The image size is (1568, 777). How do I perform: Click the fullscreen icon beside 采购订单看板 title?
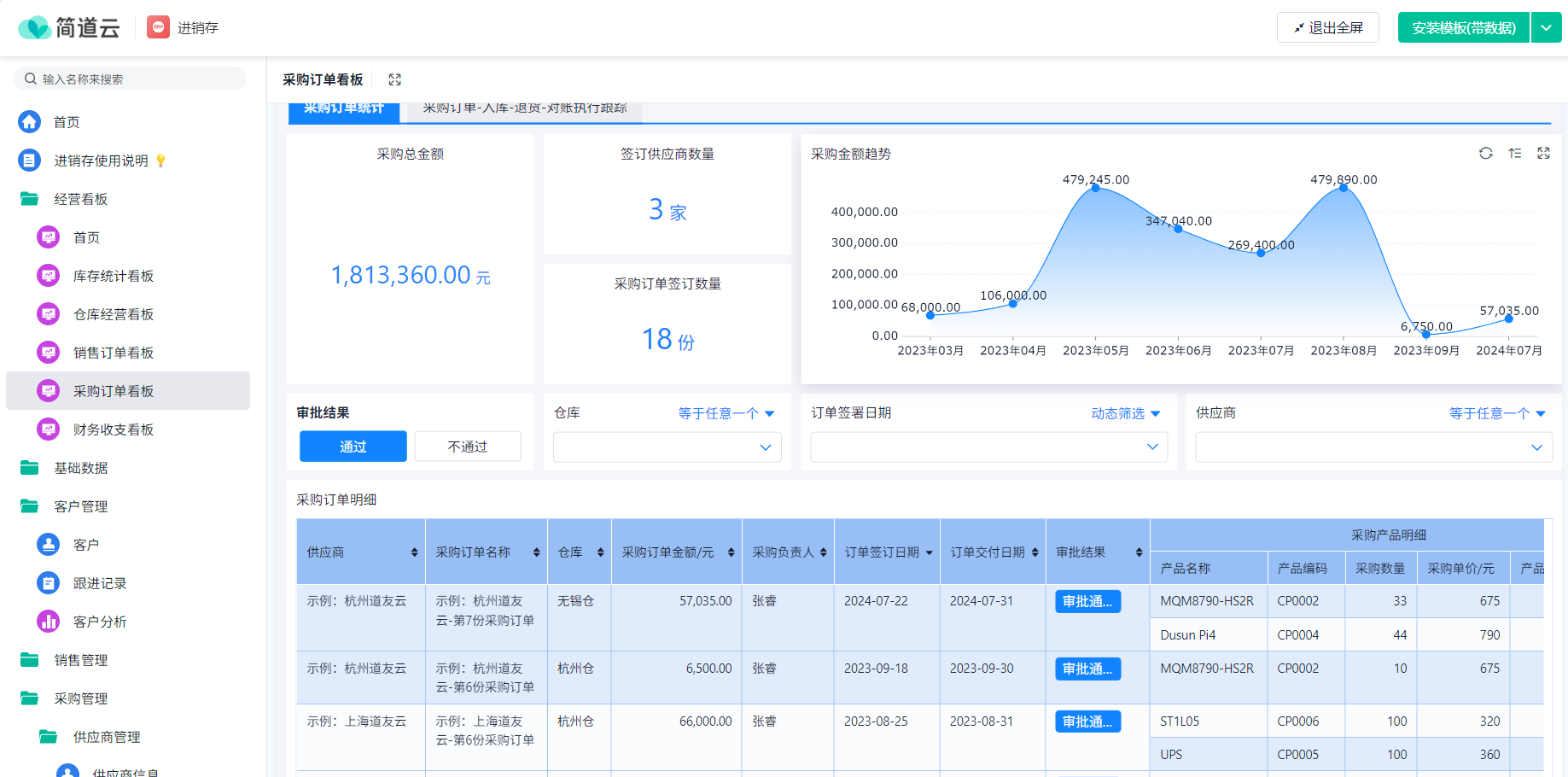tap(394, 79)
